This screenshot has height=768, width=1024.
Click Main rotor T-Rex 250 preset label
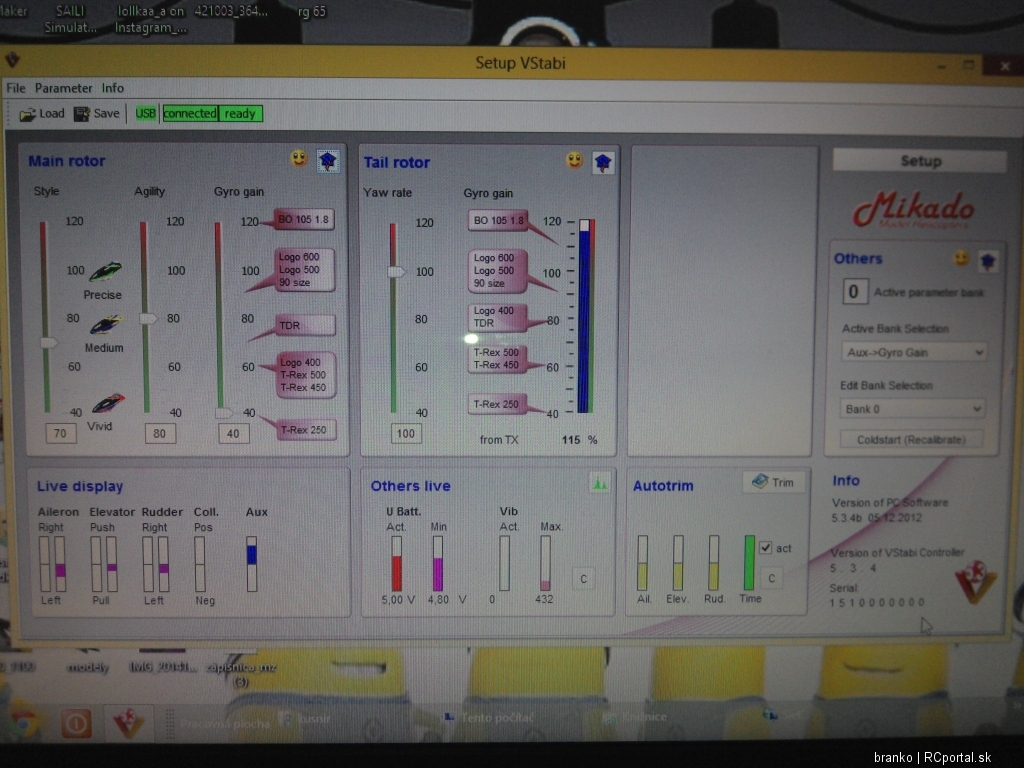(x=306, y=430)
